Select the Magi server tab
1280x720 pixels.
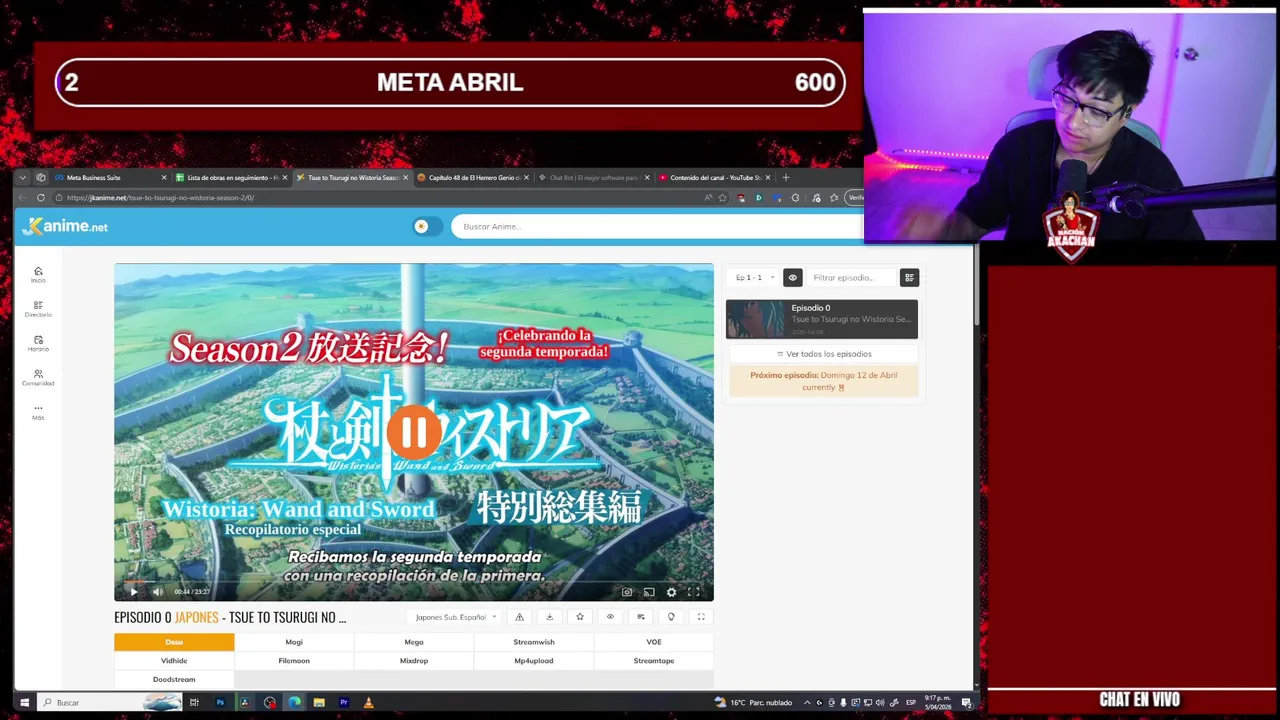point(294,642)
